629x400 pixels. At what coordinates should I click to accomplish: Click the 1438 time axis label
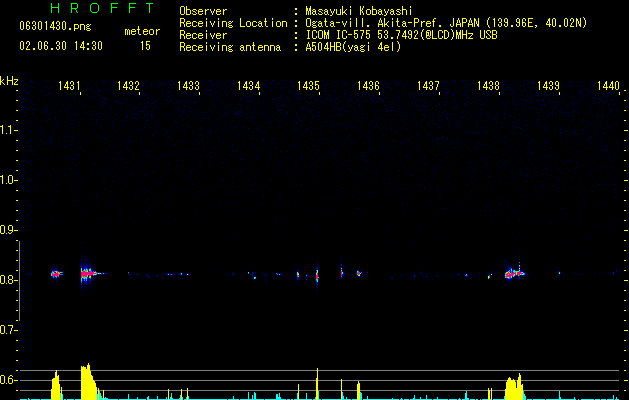click(x=488, y=85)
